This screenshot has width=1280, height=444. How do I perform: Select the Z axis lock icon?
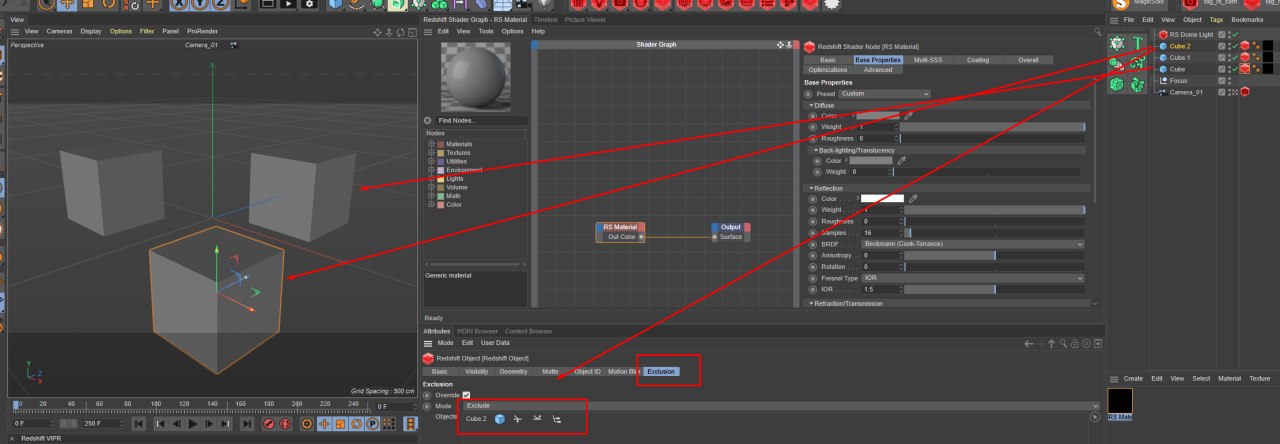[x=220, y=4]
